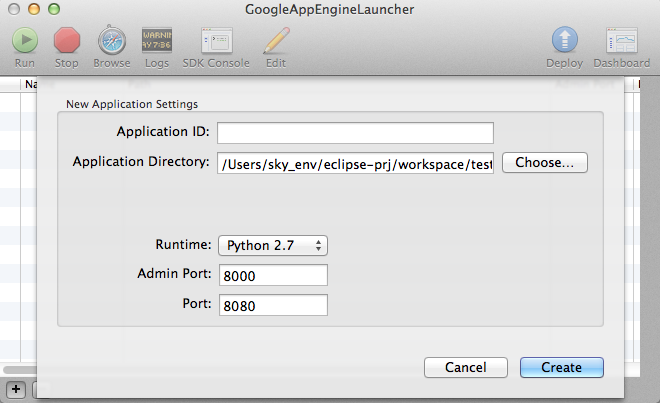The height and width of the screenshot is (403, 660).
Task: Click the Application Directory path field
Action: click(355, 163)
